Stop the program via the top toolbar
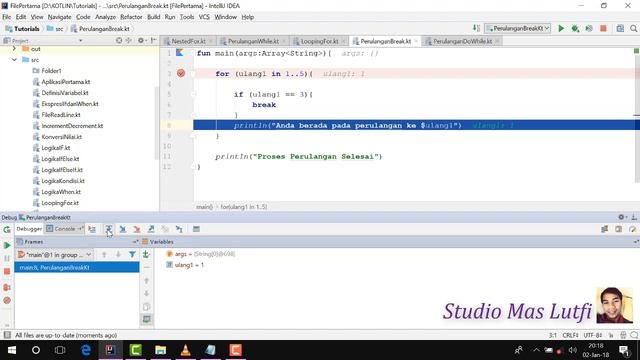Image resolution: width=640 pixels, height=360 pixels. pyautogui.click(x=603, y=28)
